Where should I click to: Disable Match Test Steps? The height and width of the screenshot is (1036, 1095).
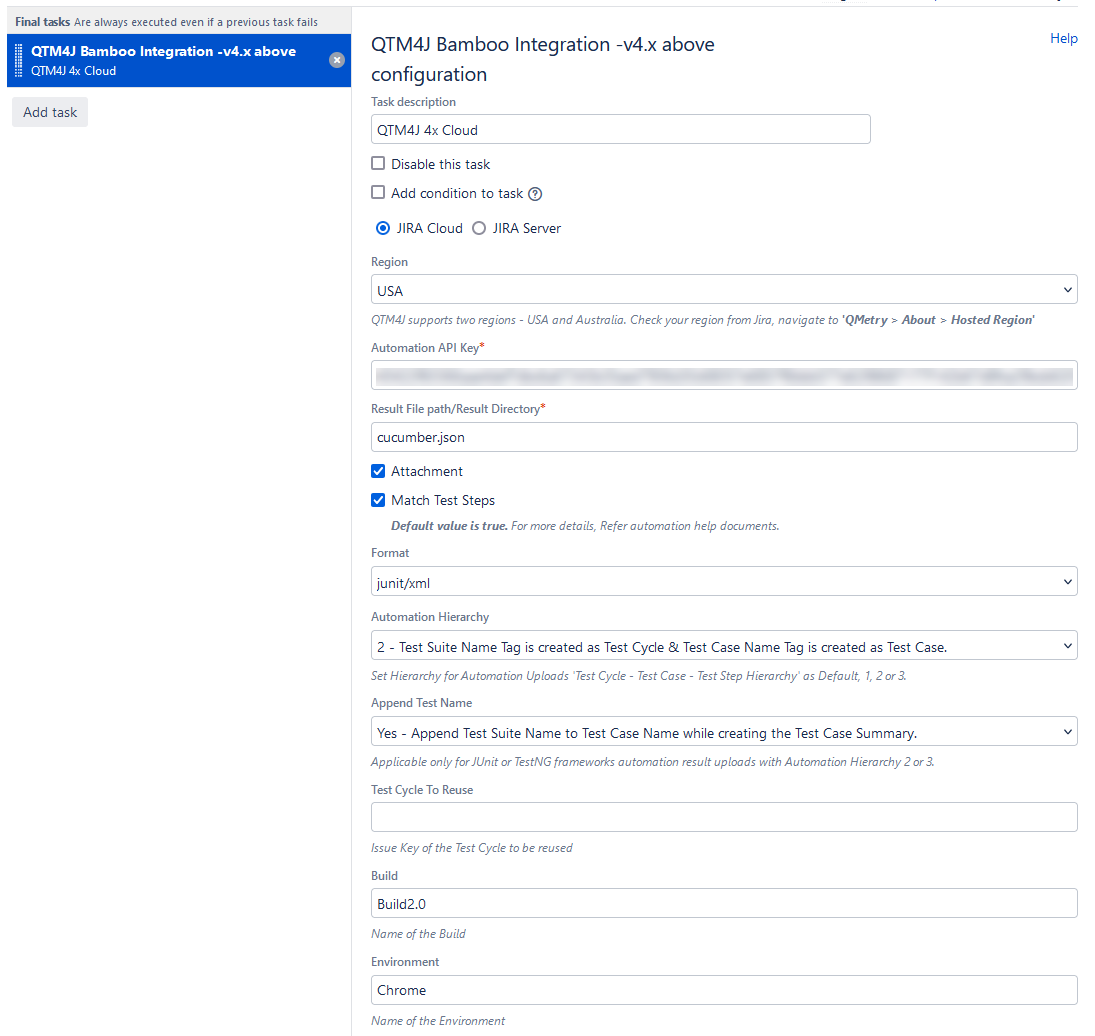(x=378, y=500)
